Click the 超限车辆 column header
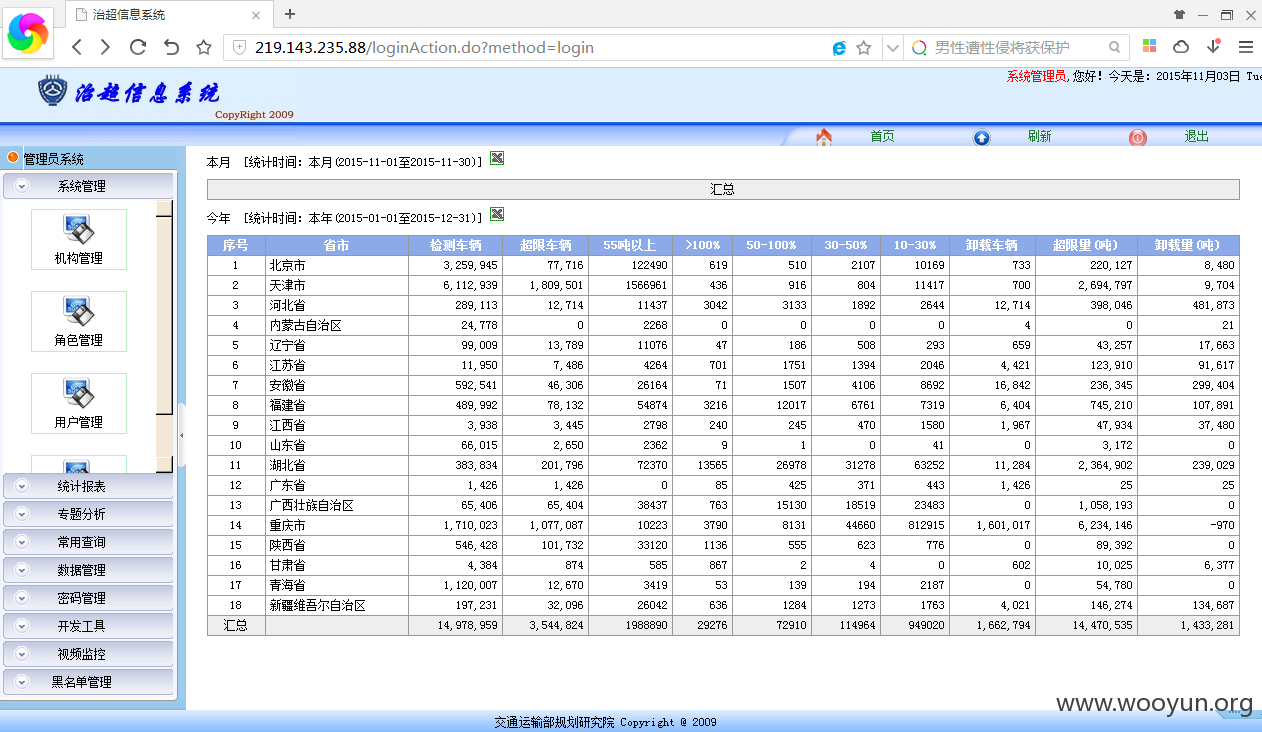This screenshot has width=1262, height=732. click(x=545, y=245)
